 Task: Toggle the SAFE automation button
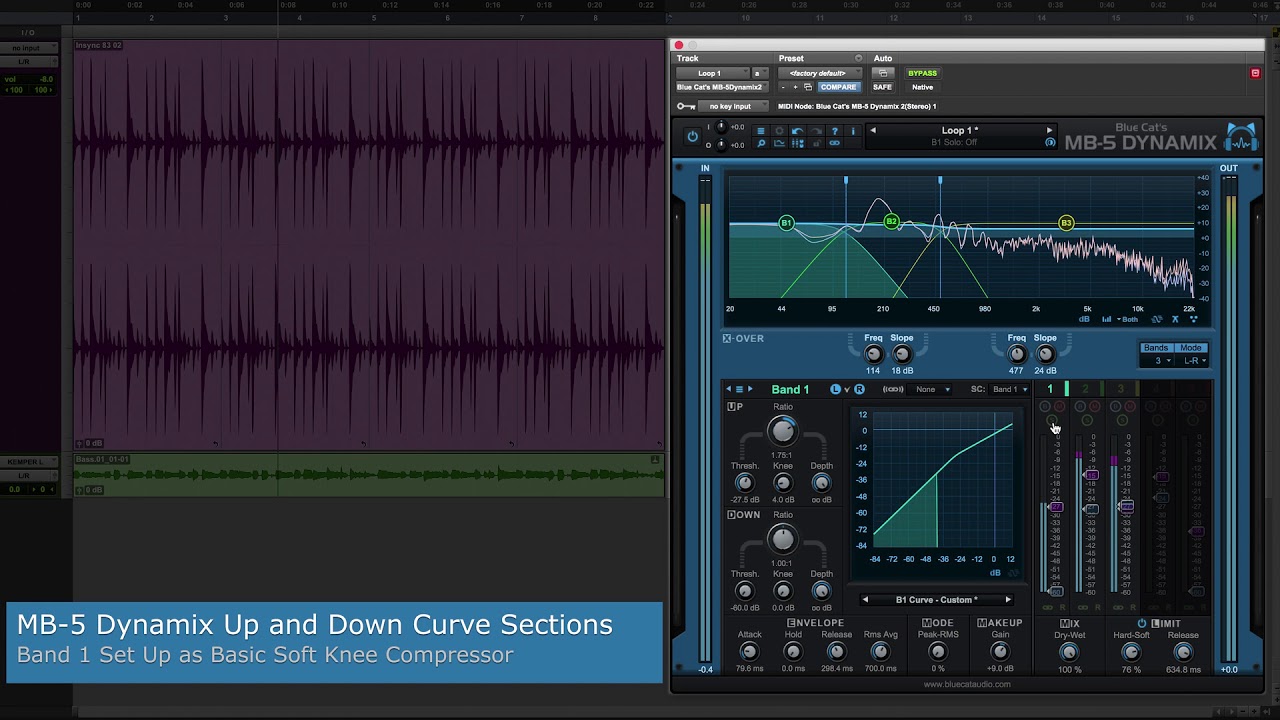point(883,87)
